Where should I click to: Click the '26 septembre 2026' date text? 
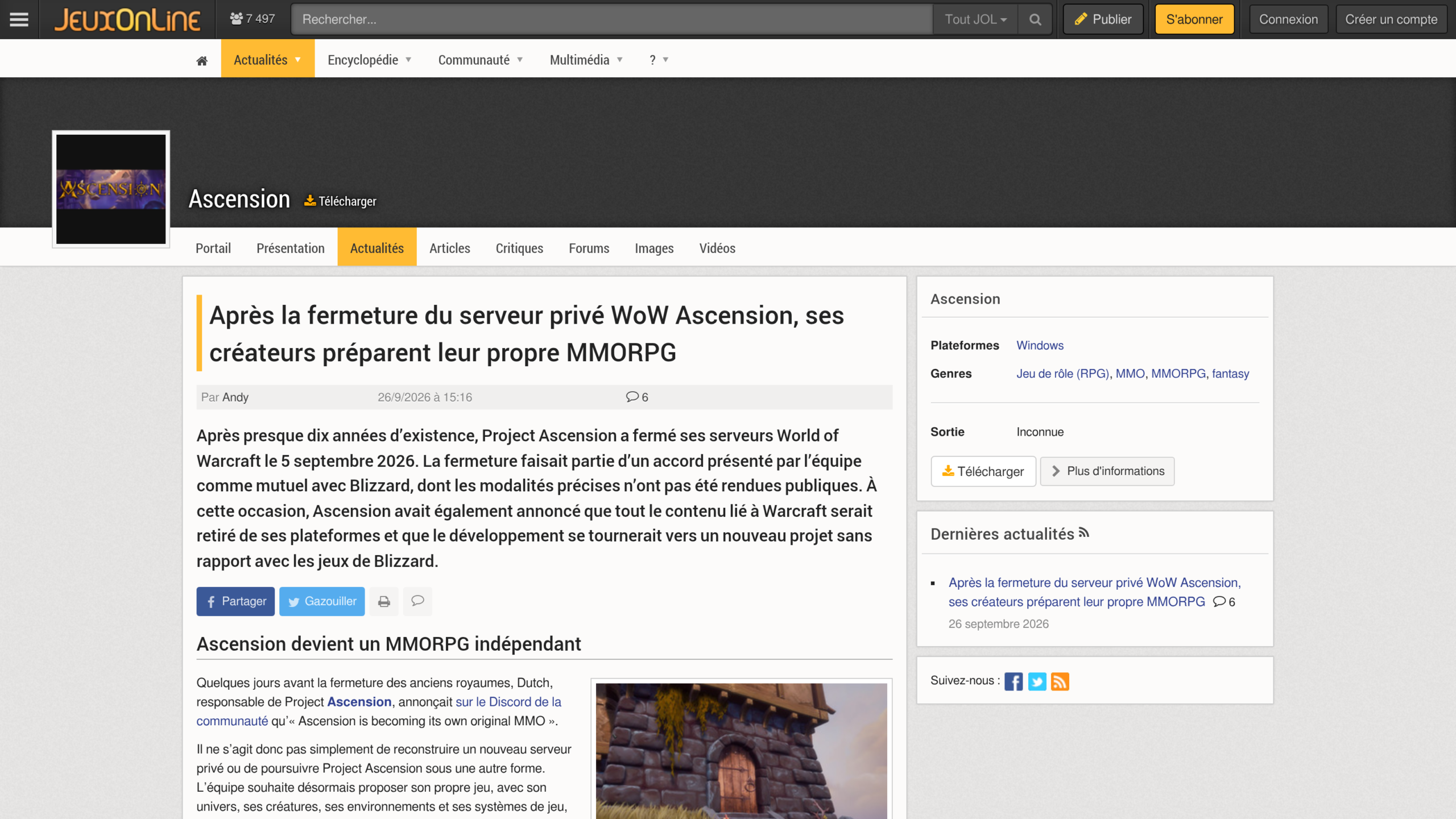pyautogui.click(x=999, y=624)
